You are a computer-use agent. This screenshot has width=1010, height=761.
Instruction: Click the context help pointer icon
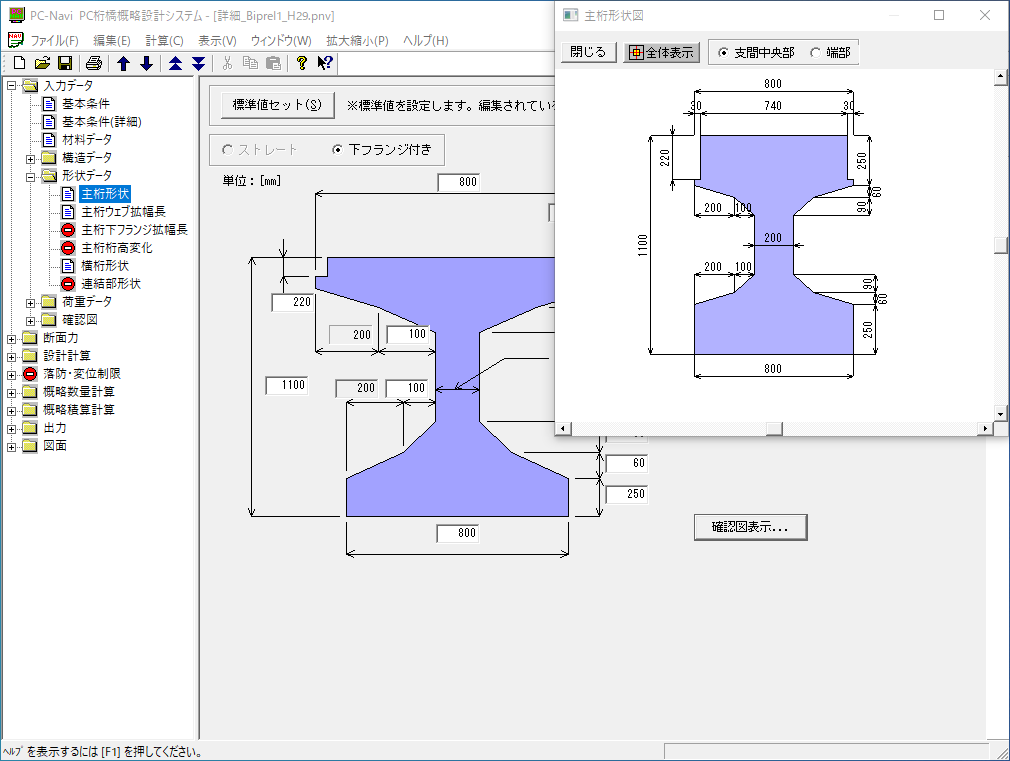[x=325, y=64]
